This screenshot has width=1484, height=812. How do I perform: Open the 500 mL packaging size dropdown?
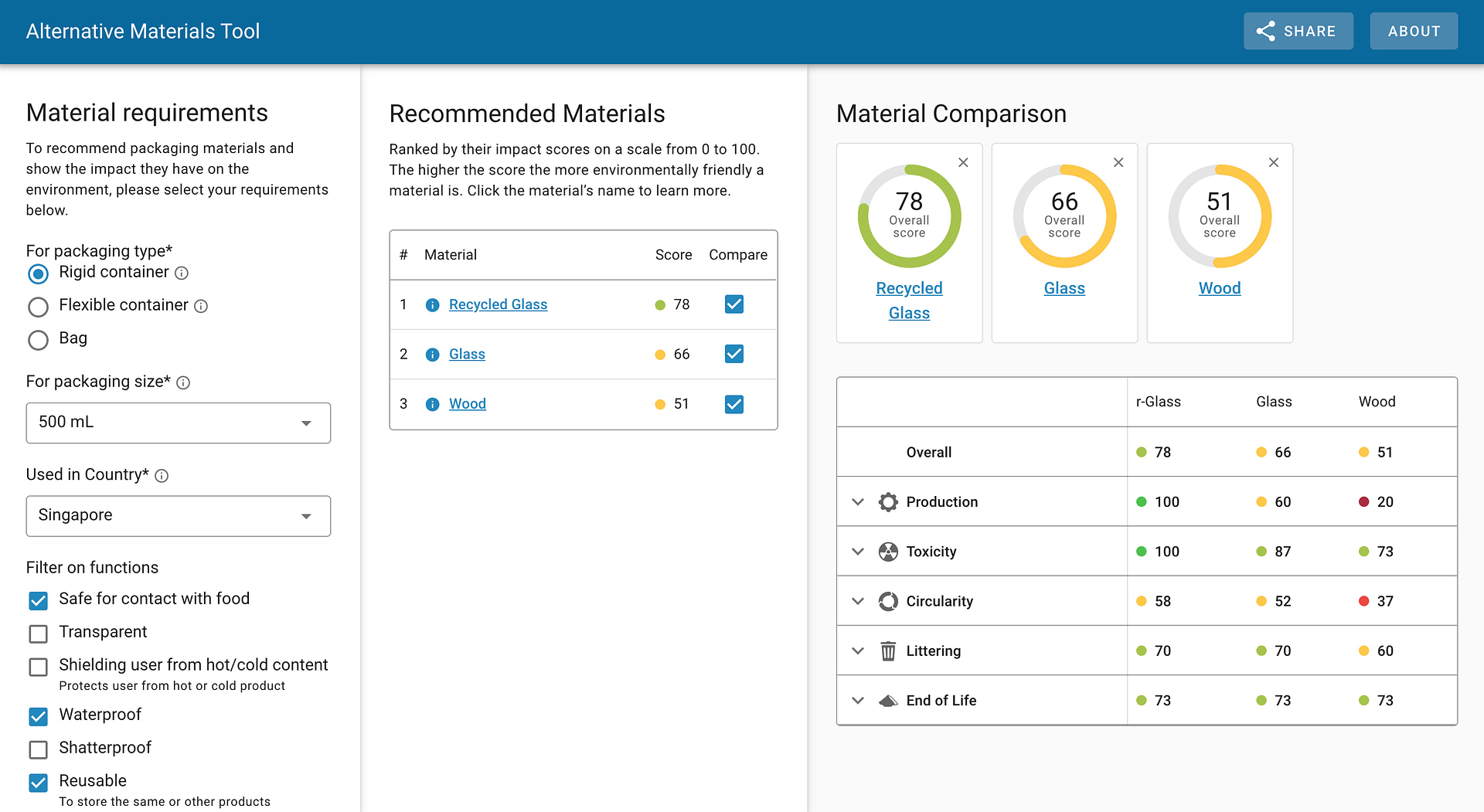click(179, 423)
